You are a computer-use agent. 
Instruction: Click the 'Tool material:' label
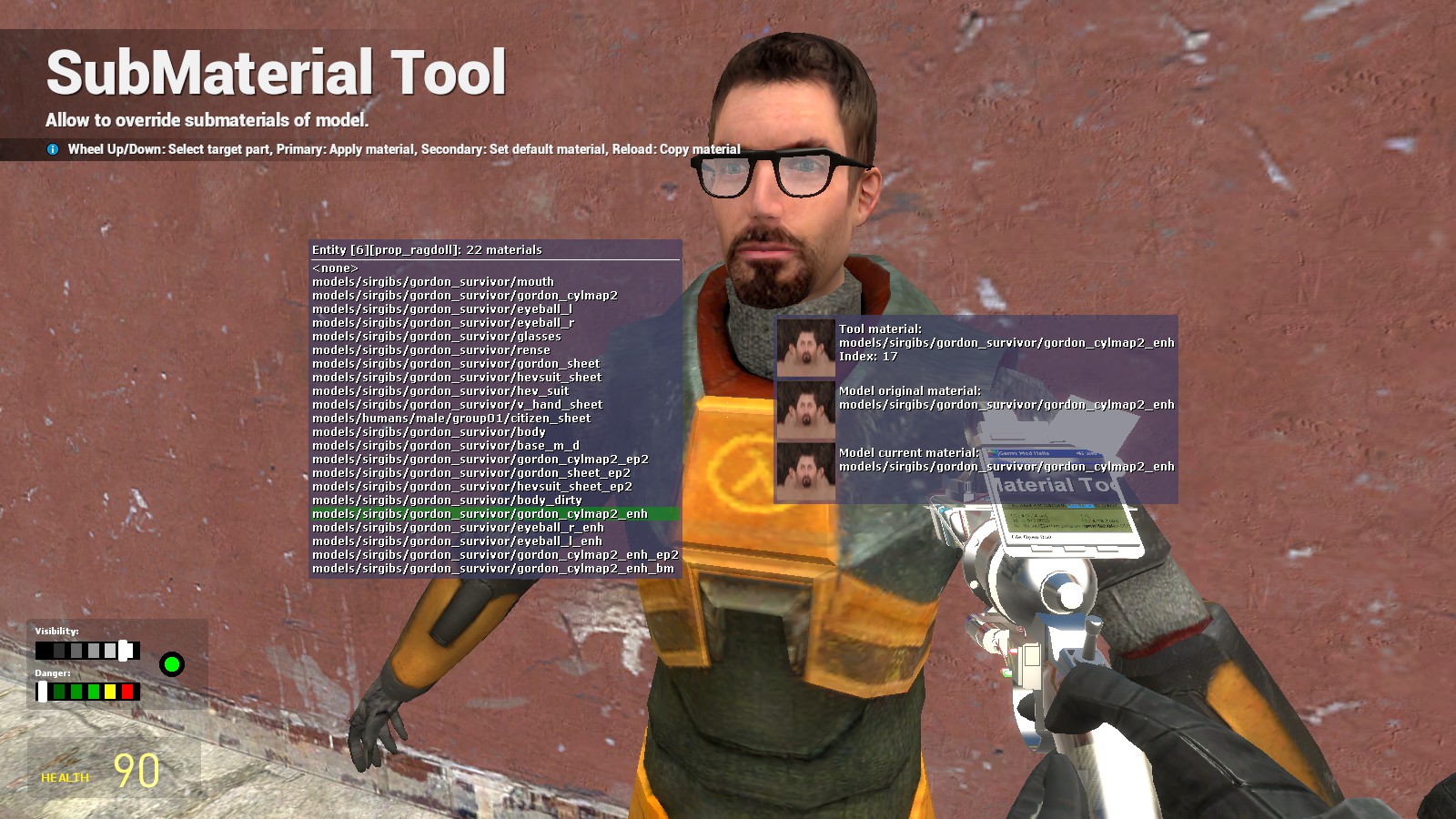pos(880,329)
